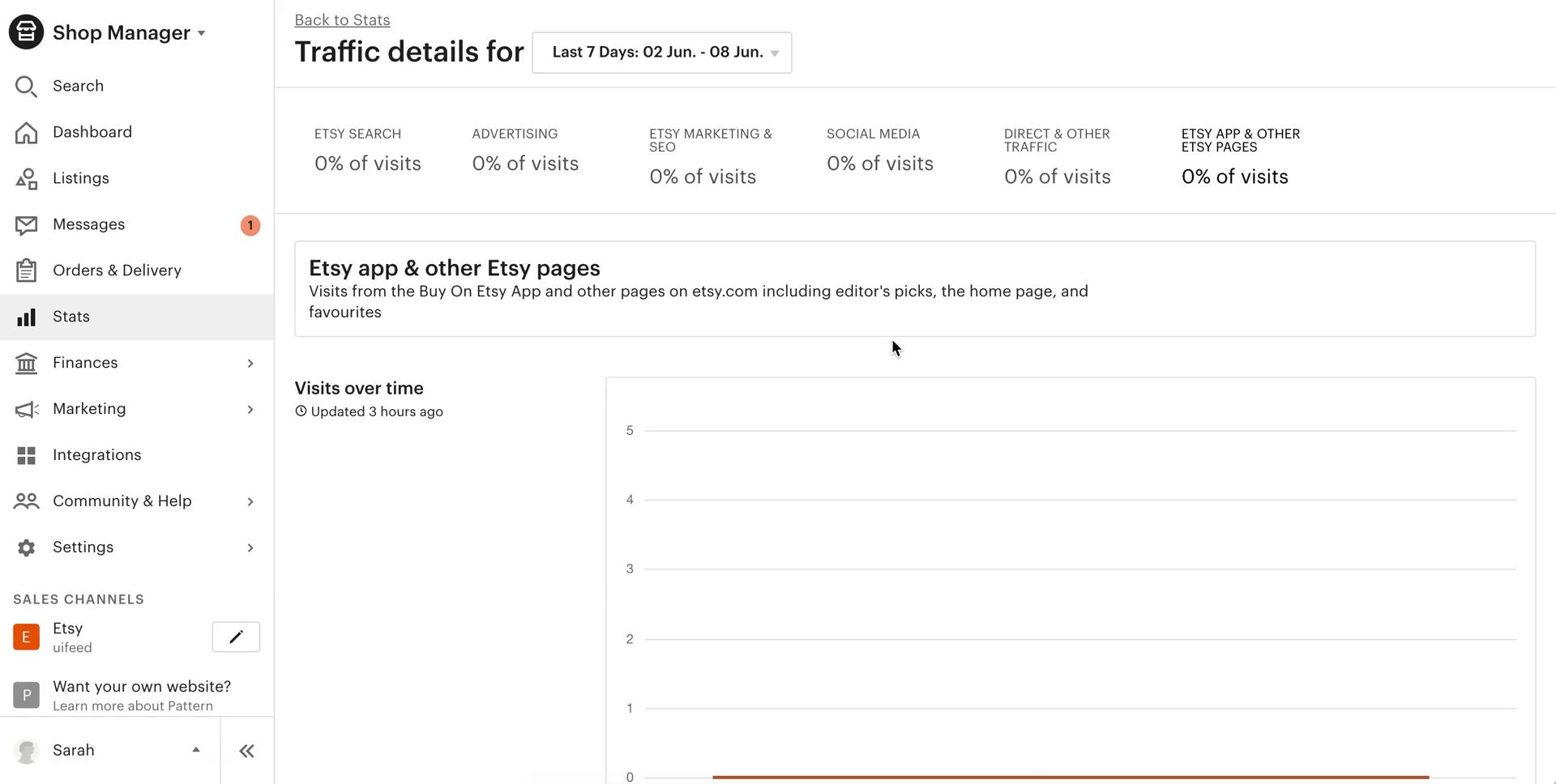1556x784 pixels.
Task: Select Stats in sidebar
Action: [137, 317]
